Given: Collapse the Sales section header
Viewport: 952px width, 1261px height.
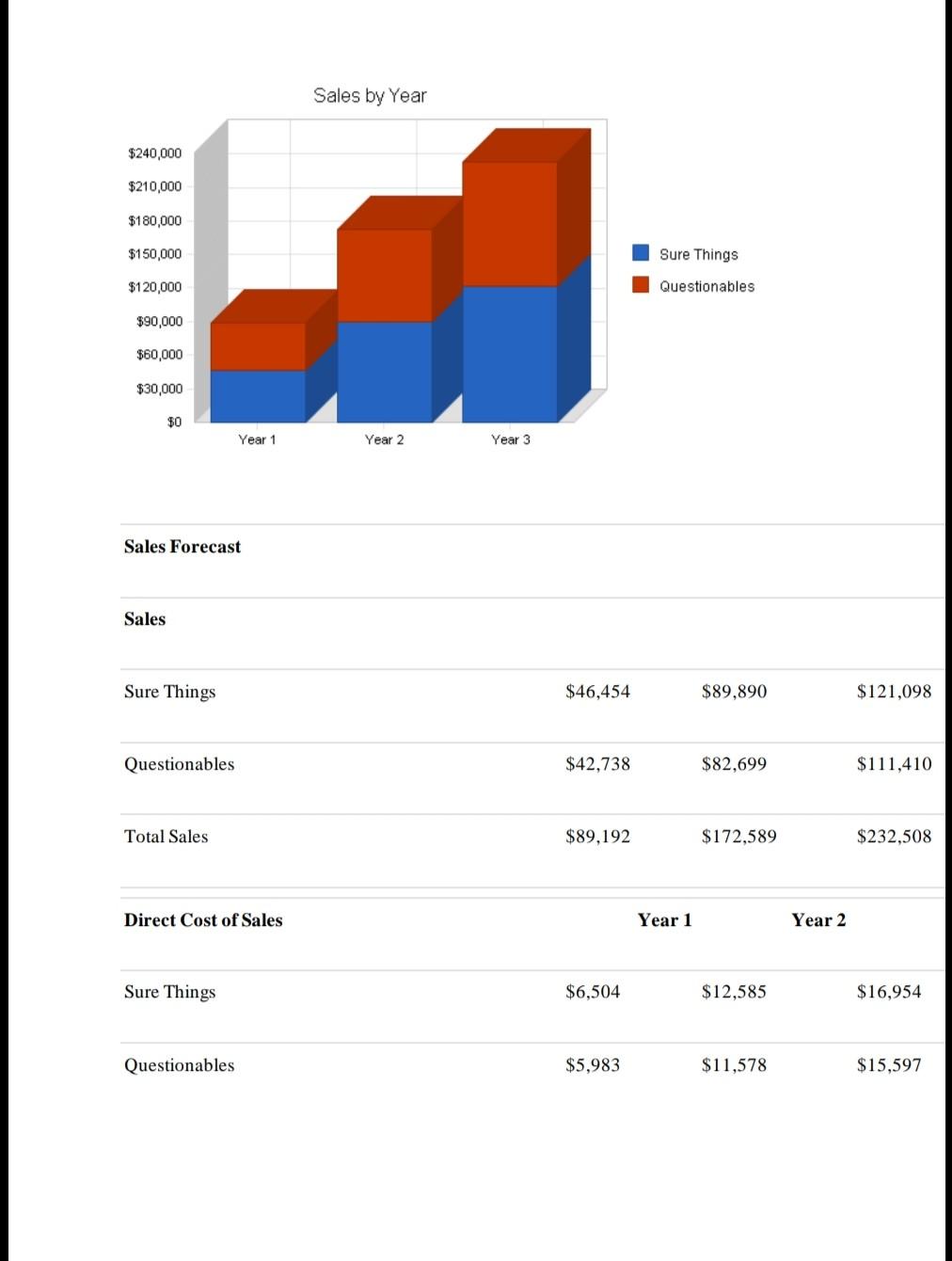Looking at the screenshot, I should (144, 618).
